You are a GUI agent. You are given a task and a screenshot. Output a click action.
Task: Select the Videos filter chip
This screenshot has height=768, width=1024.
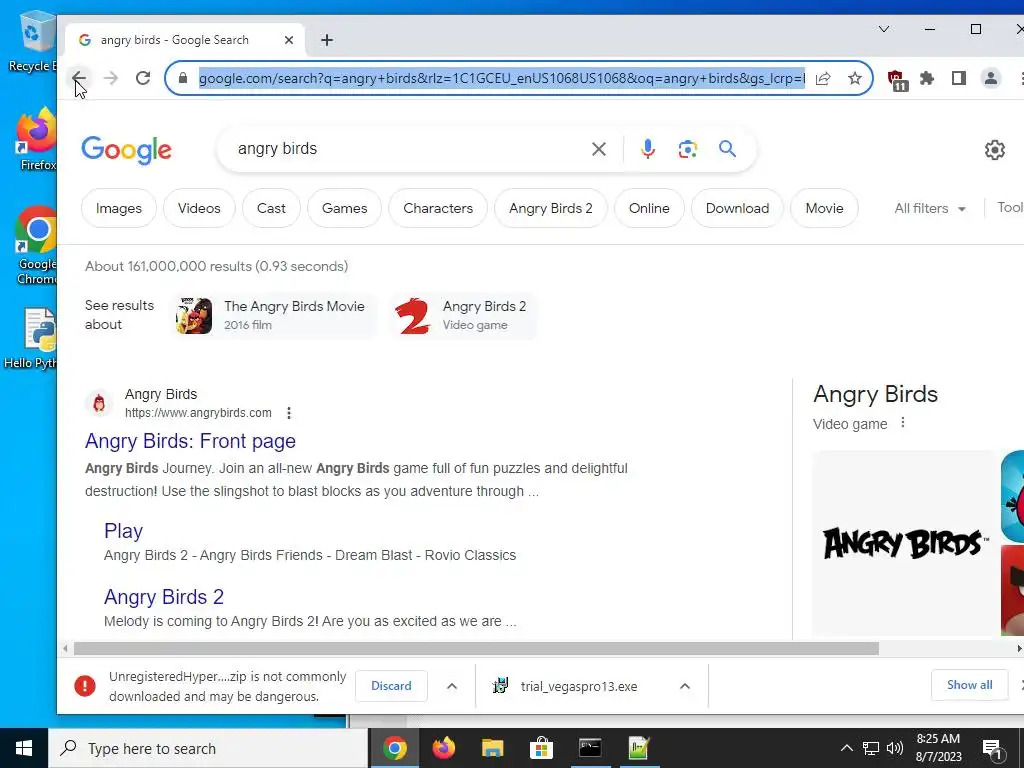199,208
